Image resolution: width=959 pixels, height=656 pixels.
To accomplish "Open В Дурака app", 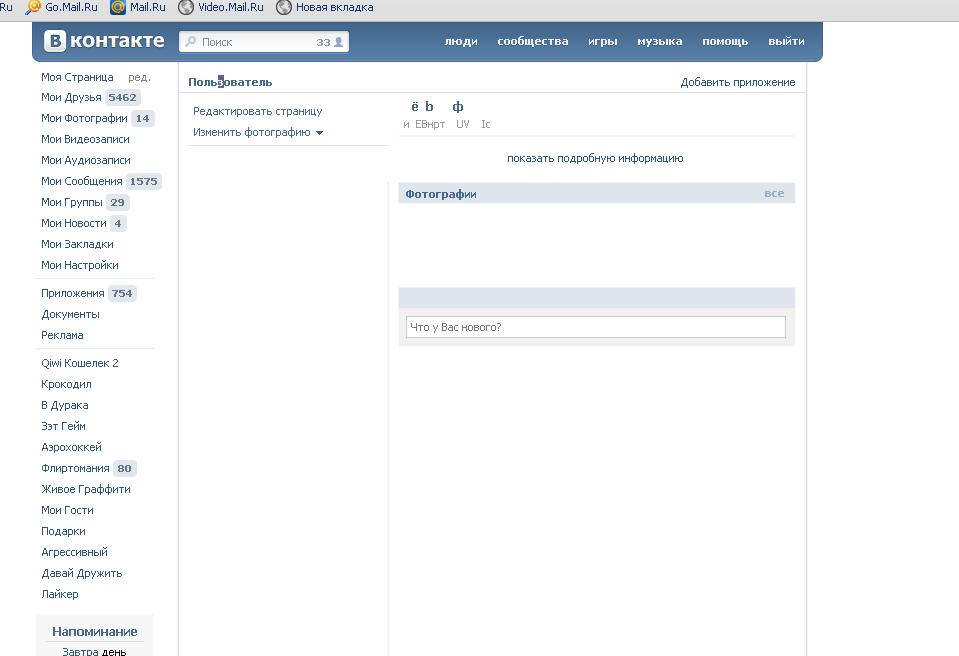I will coord(64,405).
